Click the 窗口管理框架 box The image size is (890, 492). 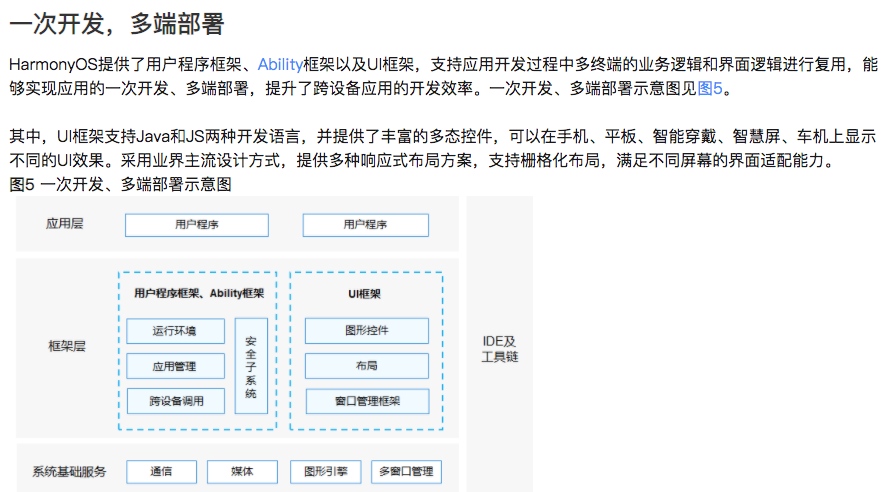pos(366,401)
